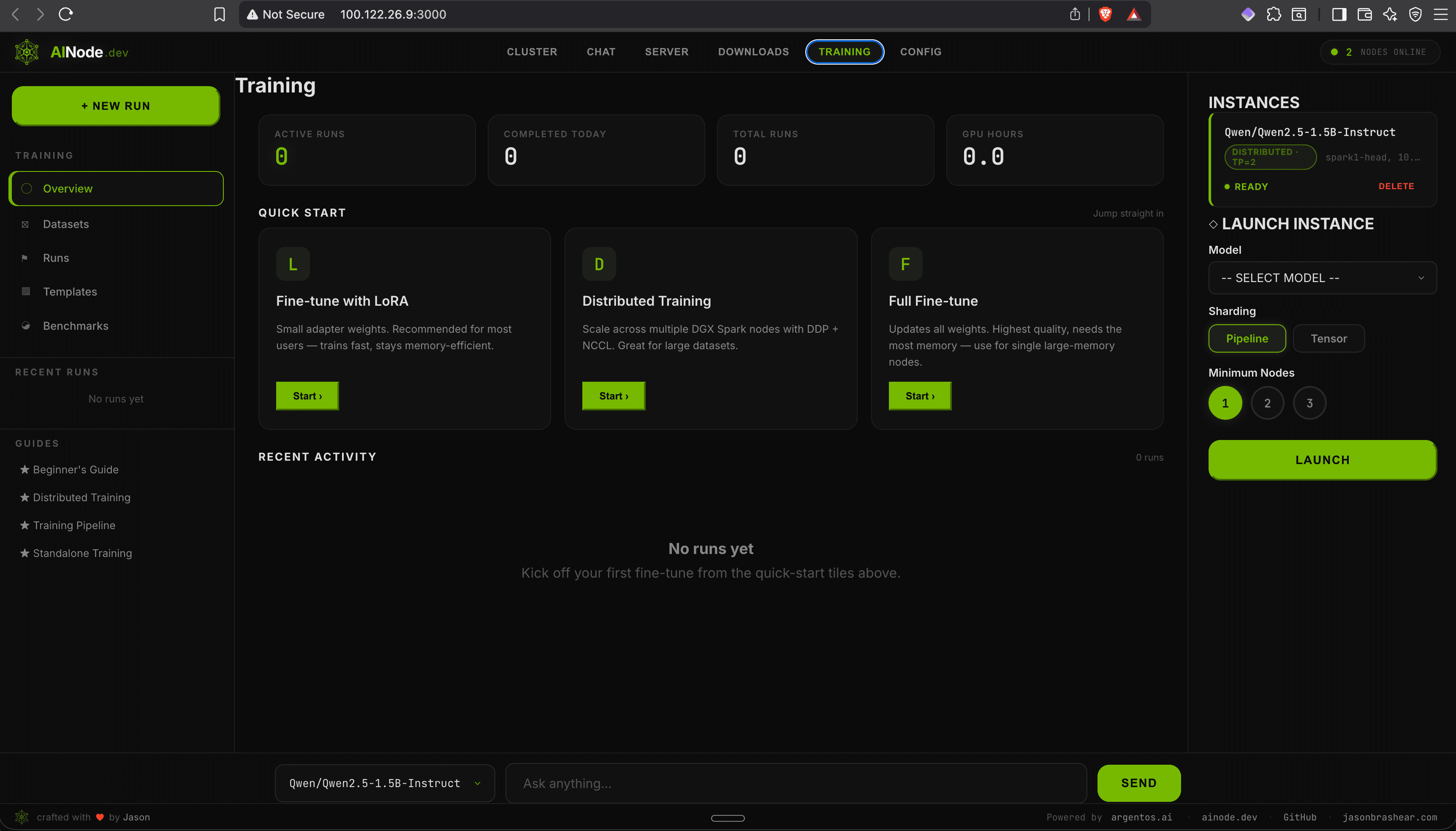This screenshot has width=1456, height=831.
Task: Click the D icon on Distributed Training card
Action: [x=599, y=263]
